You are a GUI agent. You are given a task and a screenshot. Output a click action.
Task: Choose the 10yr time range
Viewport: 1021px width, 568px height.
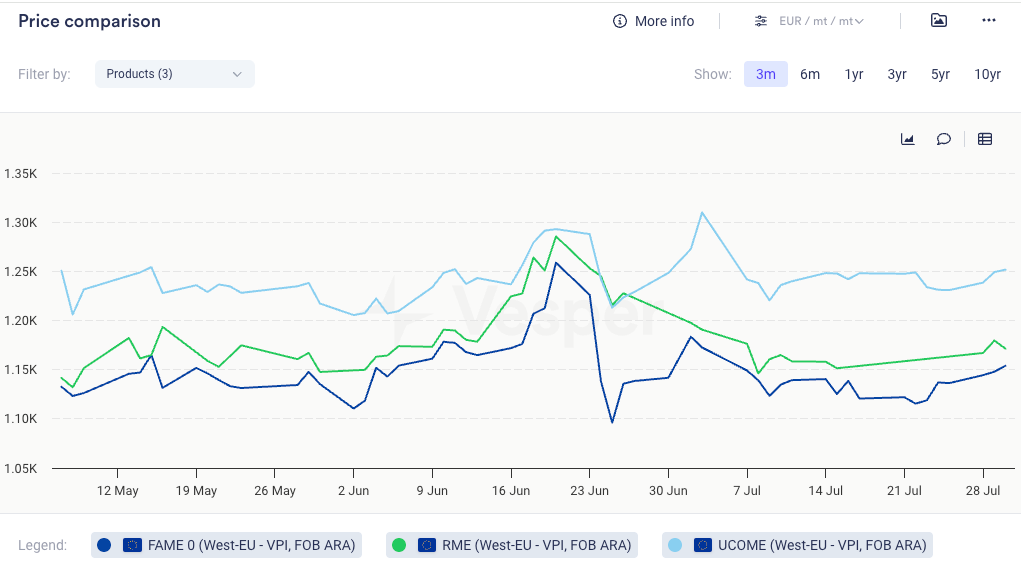pyautogui.click(x=987, y=74)
